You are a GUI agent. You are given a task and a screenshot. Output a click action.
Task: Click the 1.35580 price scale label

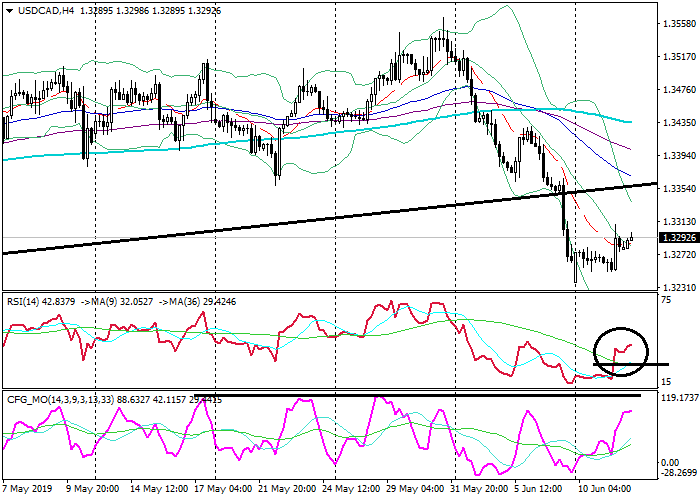coord(678,24)
